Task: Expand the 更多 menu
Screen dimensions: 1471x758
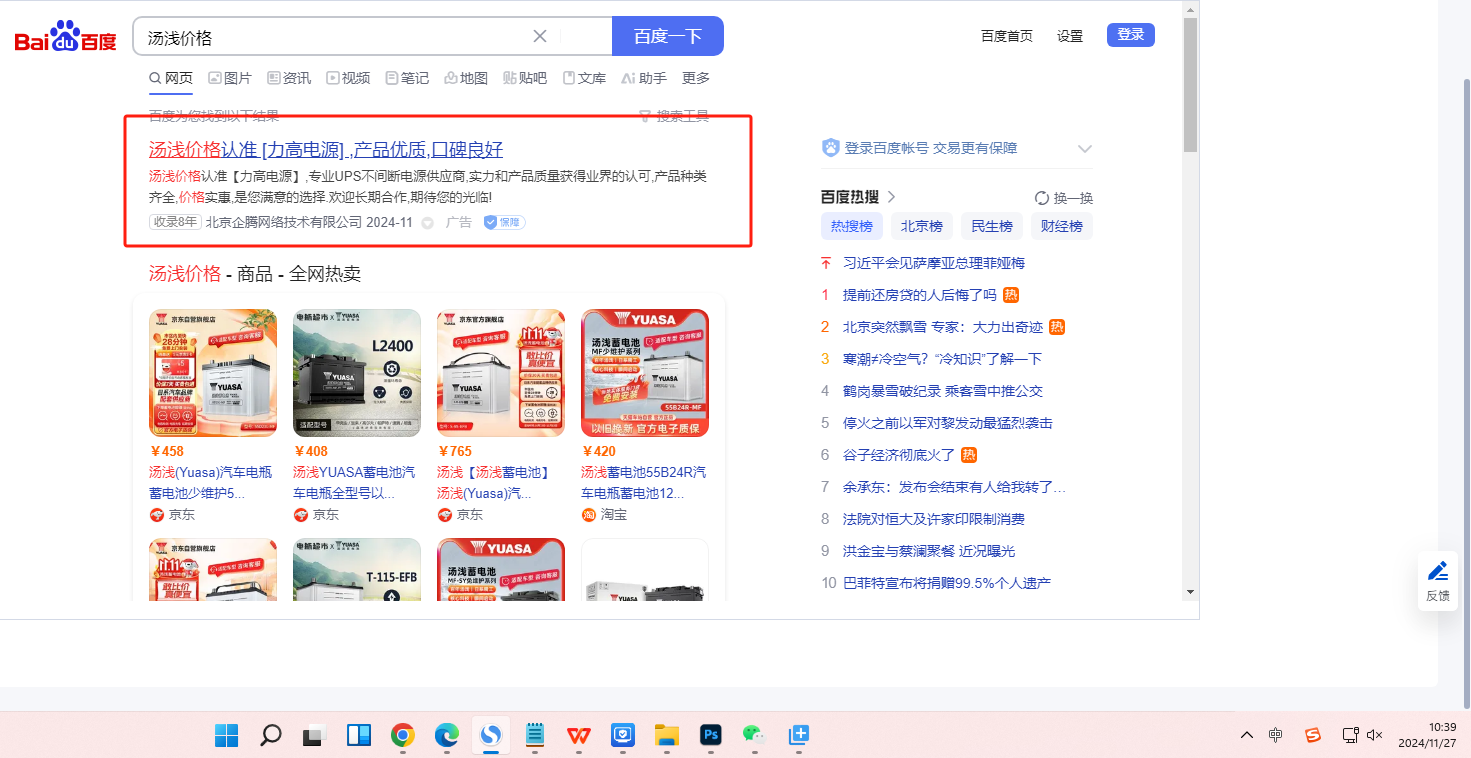Action: pos(696,78)
